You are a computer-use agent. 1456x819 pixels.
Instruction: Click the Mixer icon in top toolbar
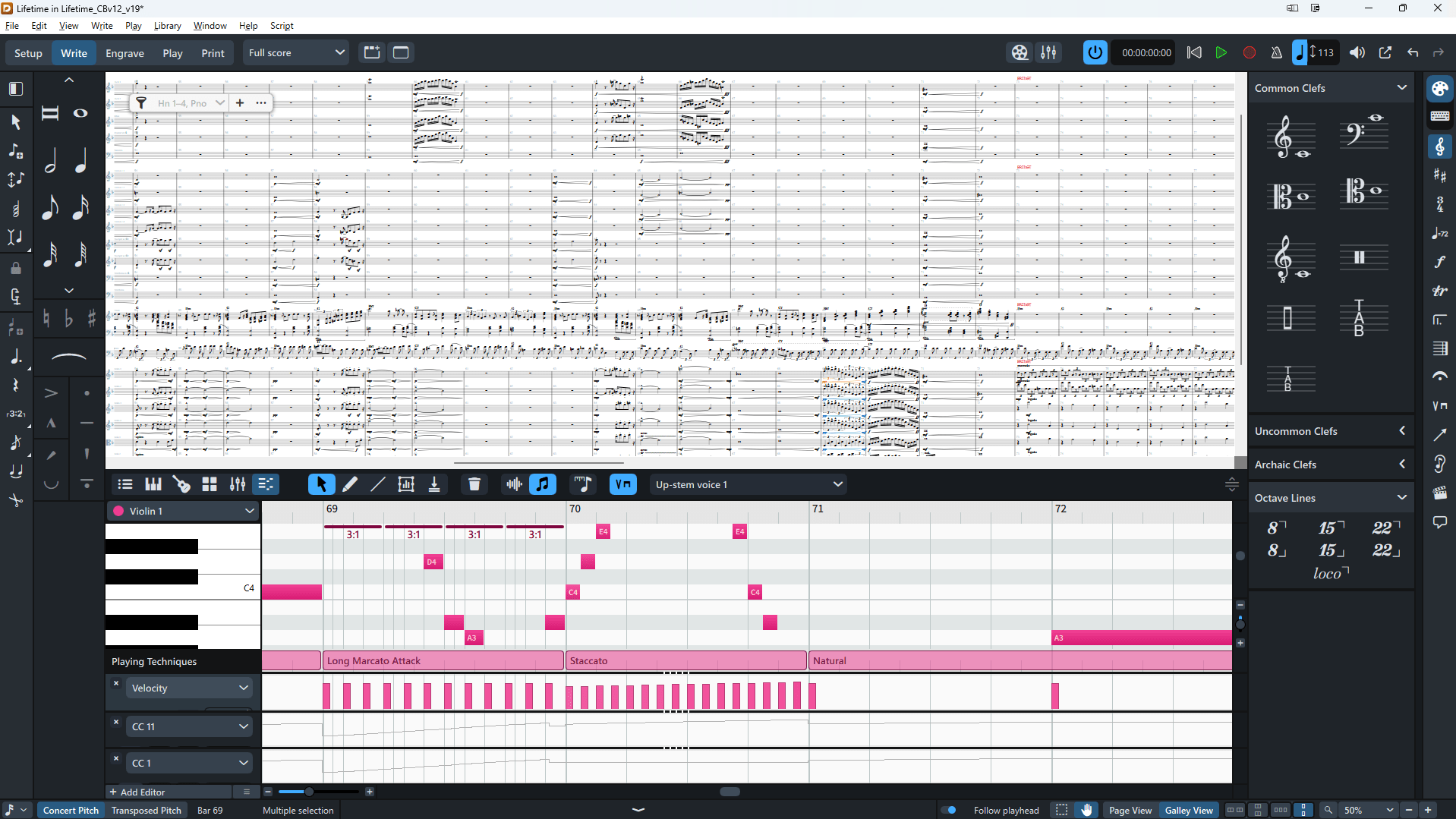1048,52
